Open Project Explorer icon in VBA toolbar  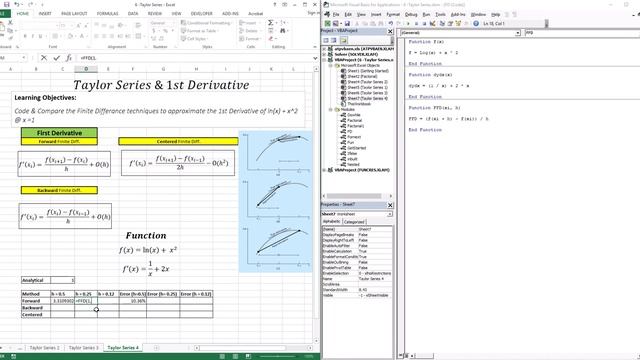tap(442, 24)
